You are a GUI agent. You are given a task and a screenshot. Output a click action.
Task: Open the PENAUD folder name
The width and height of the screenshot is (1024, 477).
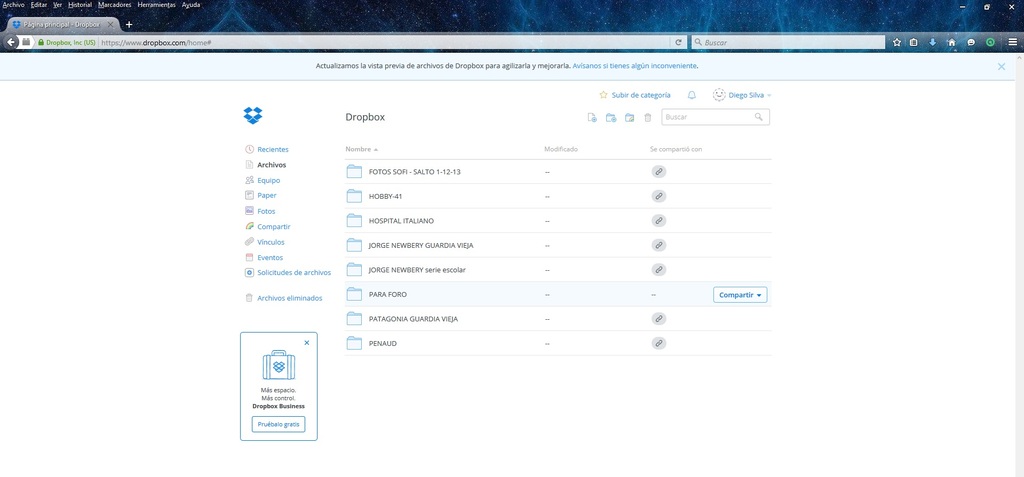pyautogui.click(x=383, y=343)
